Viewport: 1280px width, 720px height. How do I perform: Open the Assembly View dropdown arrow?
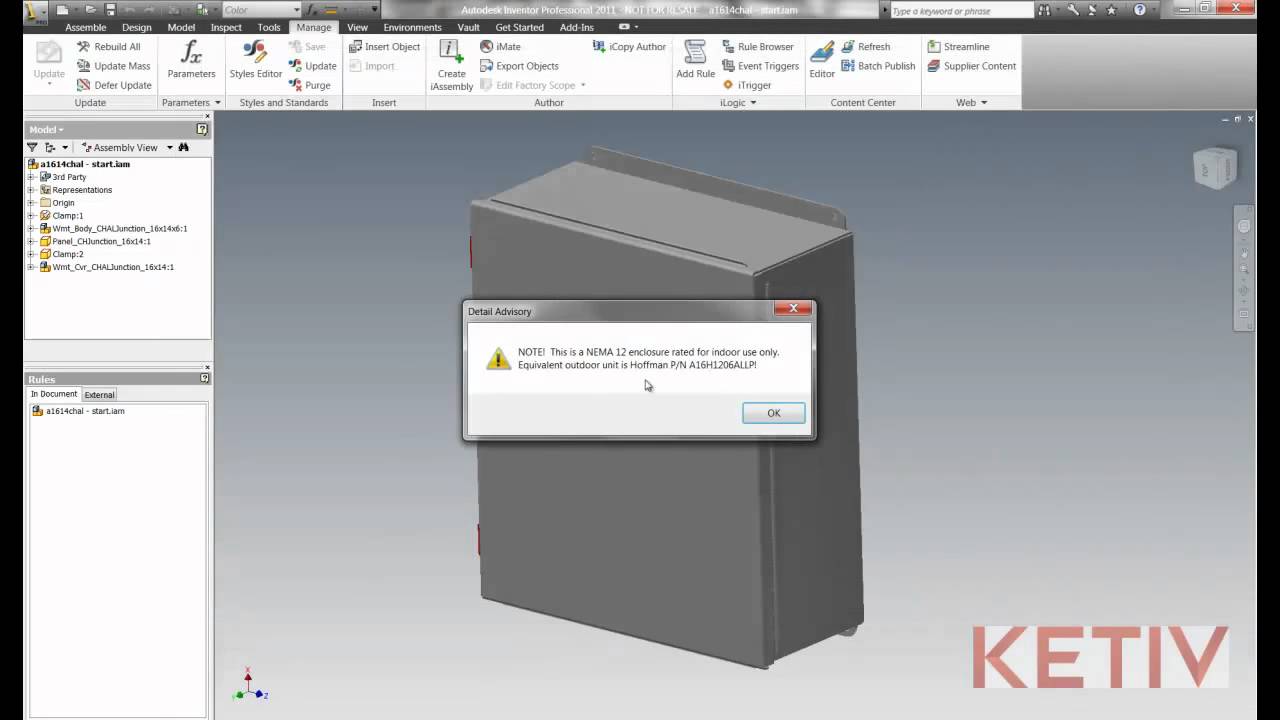click(x=169, y=147)
